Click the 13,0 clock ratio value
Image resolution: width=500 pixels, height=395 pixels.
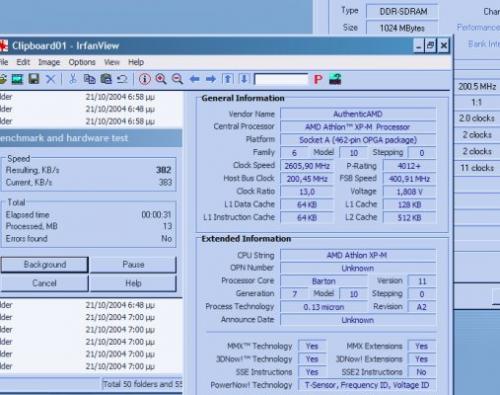307,192
